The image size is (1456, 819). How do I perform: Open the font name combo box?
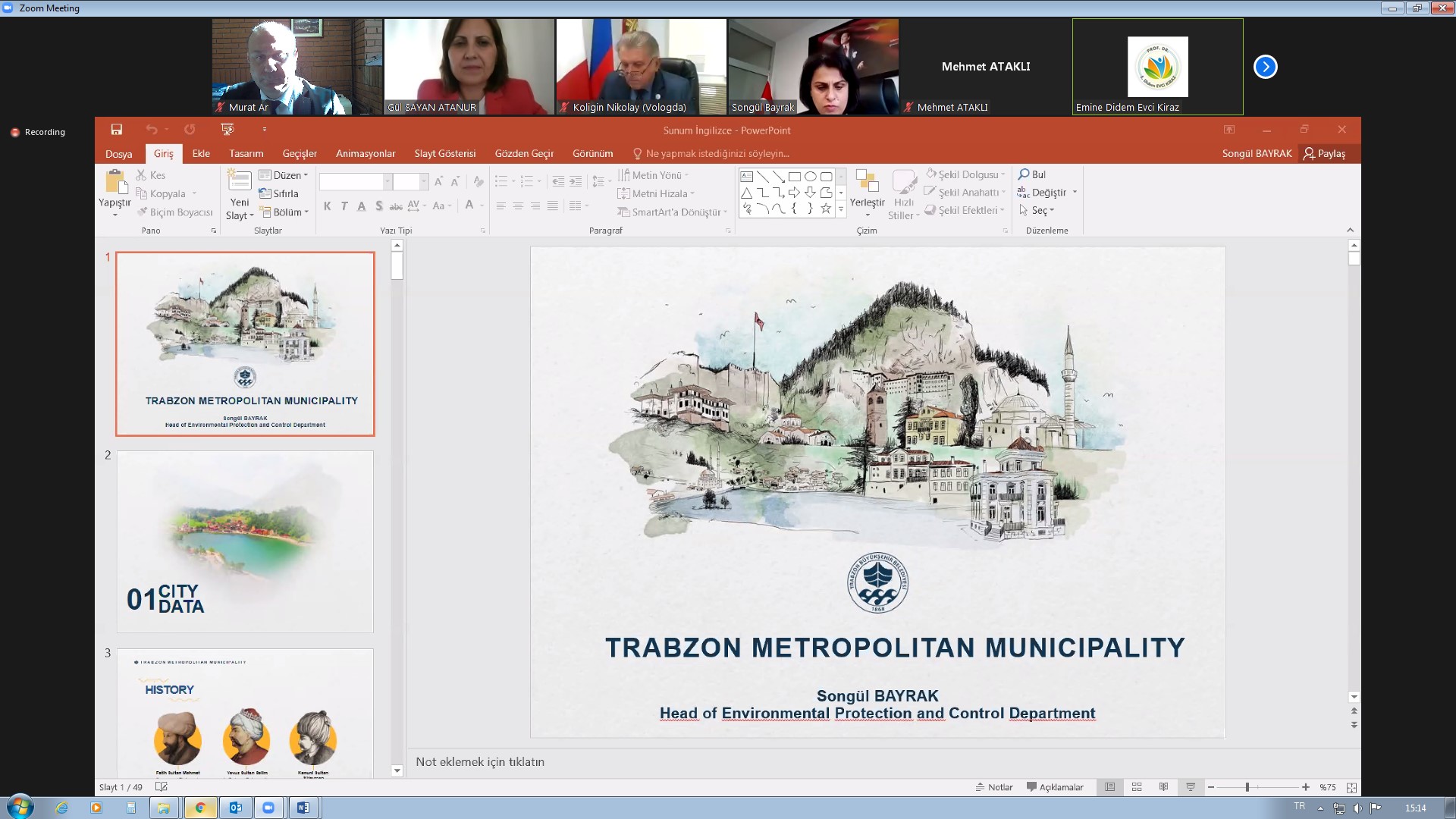(x=355, y=181)
